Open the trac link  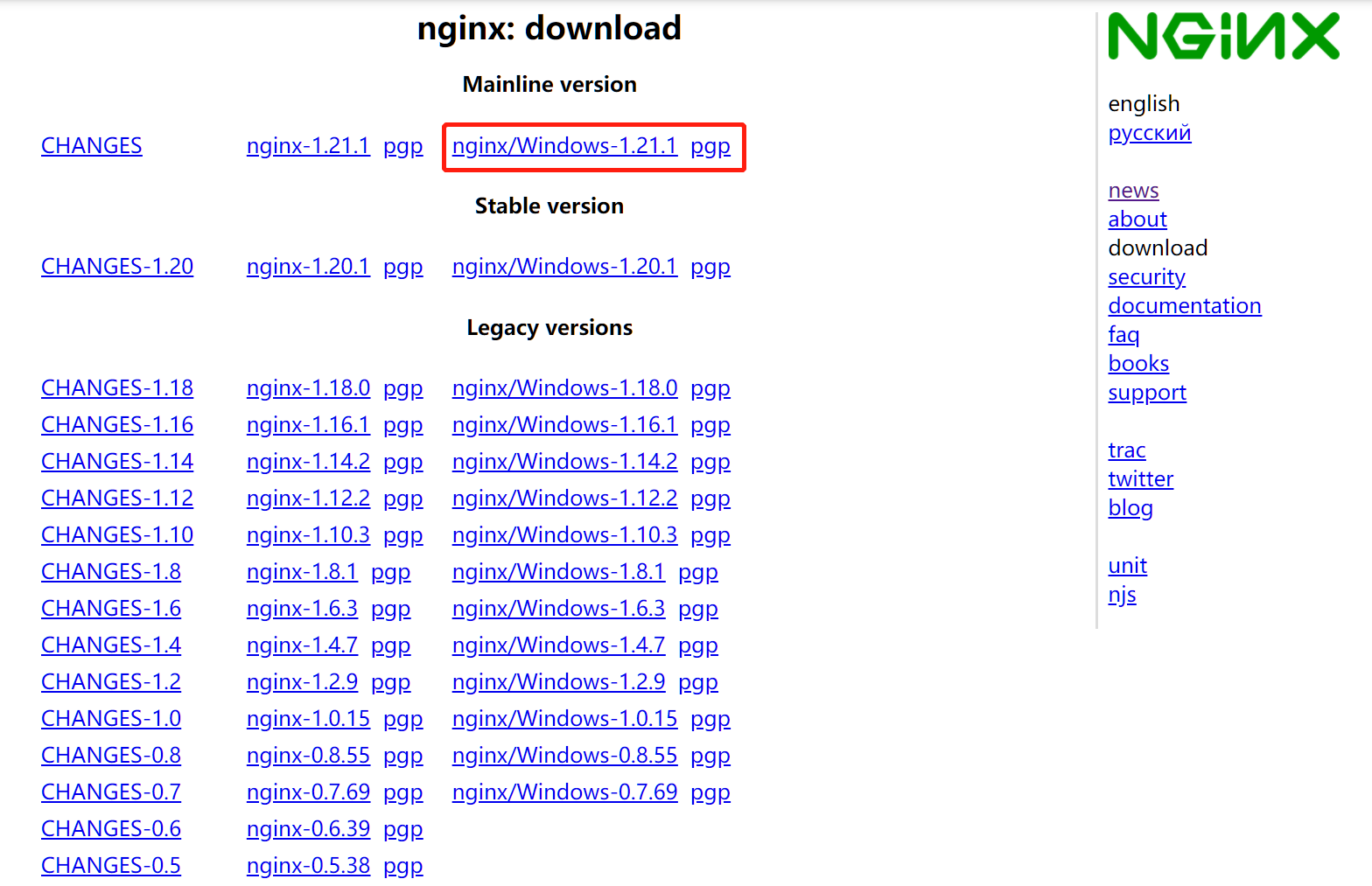point(1127,450)
